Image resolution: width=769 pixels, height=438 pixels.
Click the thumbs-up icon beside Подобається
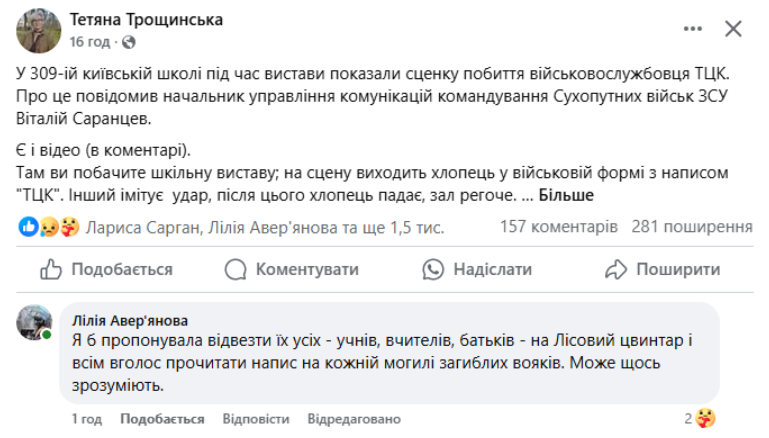[50, 270]
